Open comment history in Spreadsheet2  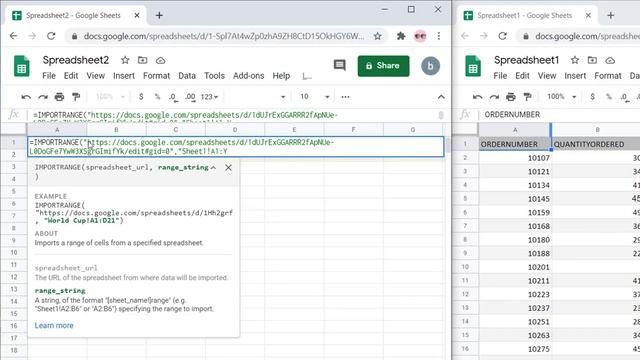point(340,65)
